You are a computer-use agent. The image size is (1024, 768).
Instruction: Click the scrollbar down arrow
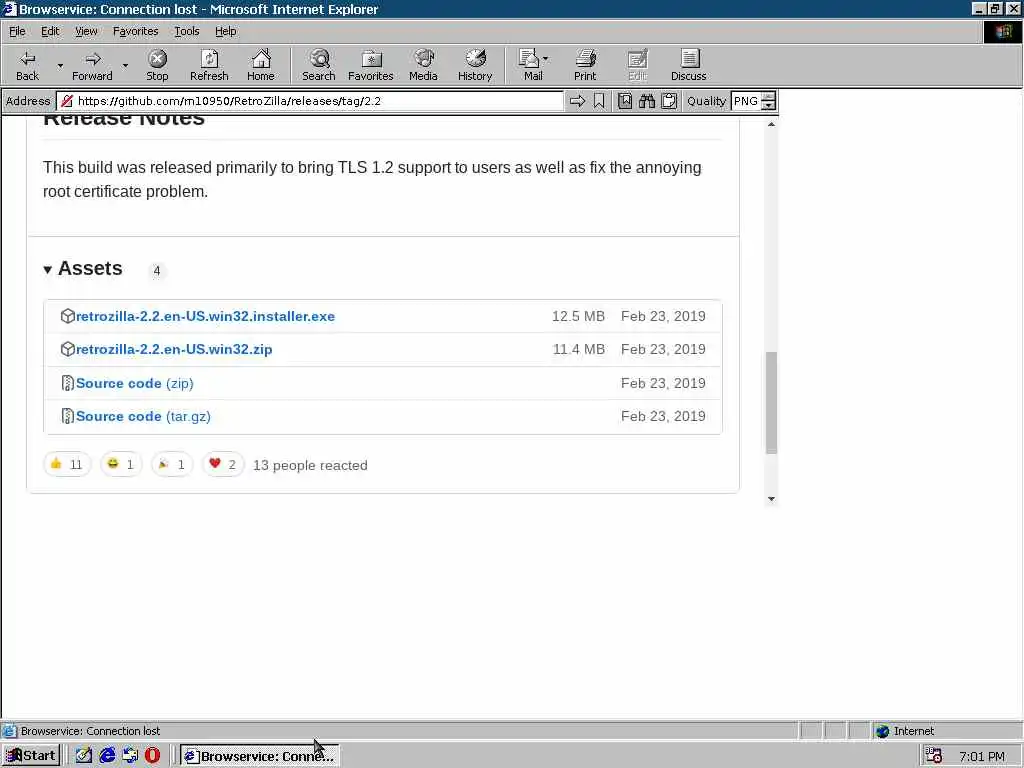pyautogui.click(x=771, y=499)
